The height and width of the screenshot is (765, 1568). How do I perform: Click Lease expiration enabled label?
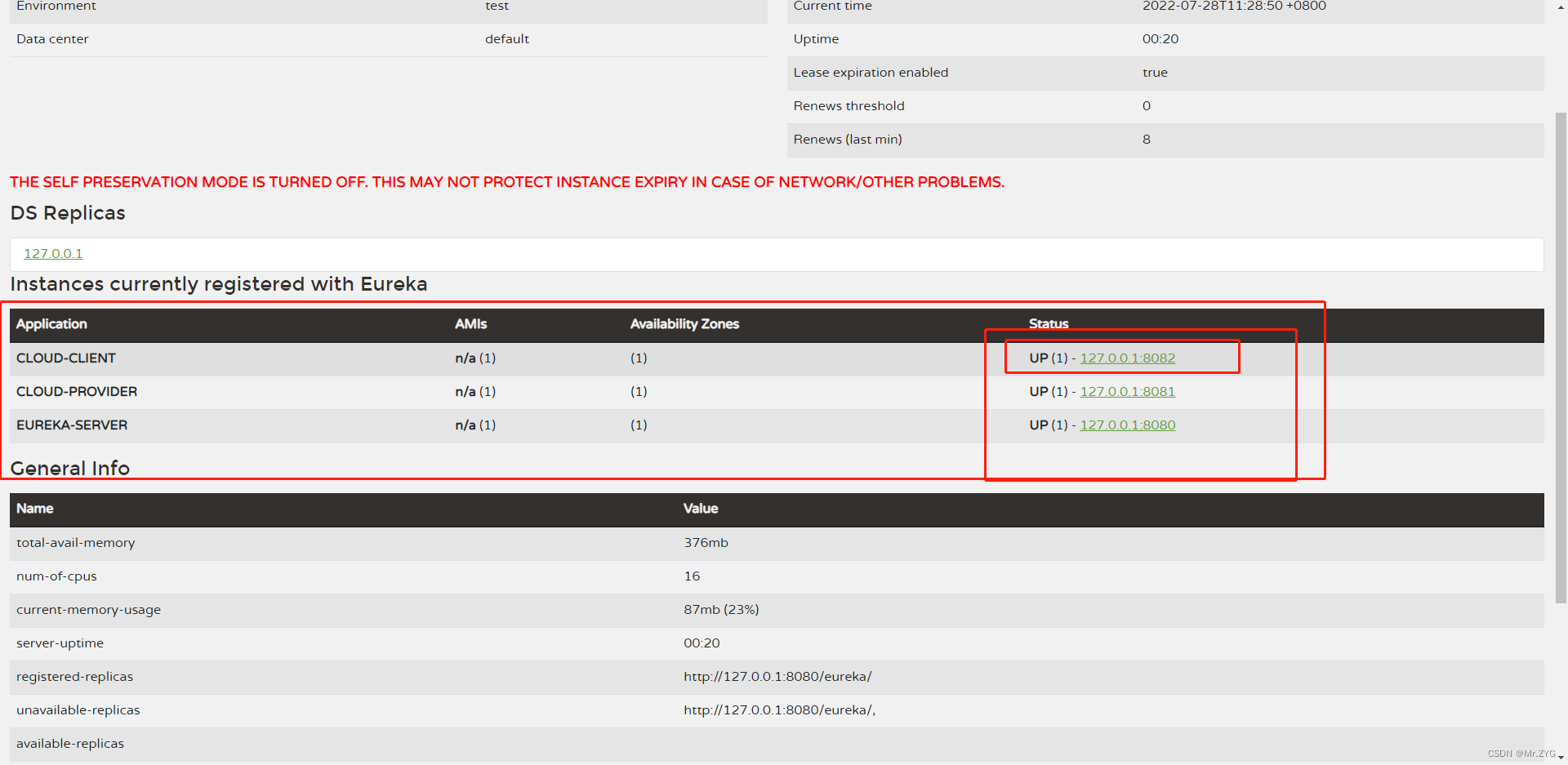tap(871, 73)
